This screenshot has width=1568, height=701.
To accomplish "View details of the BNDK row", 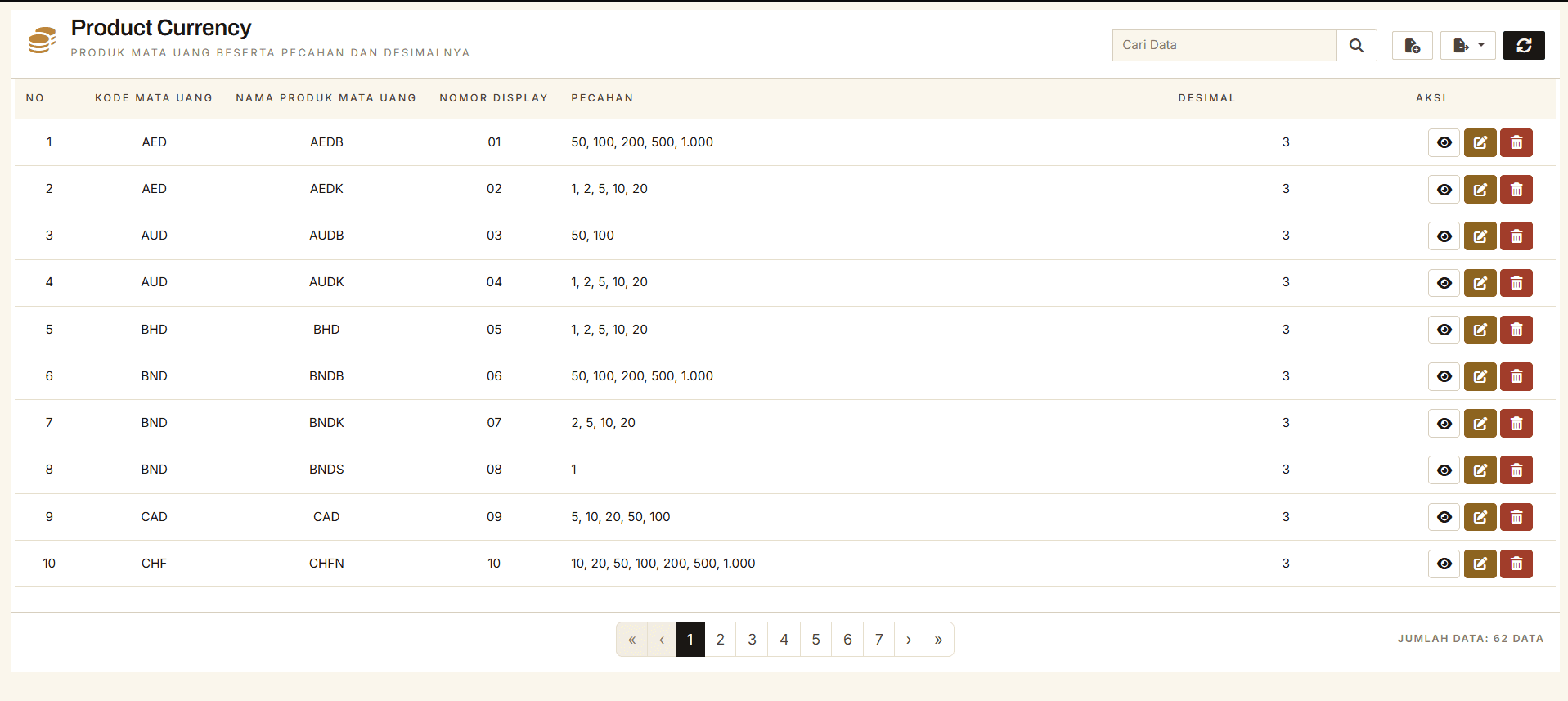I will [1444, 423].
